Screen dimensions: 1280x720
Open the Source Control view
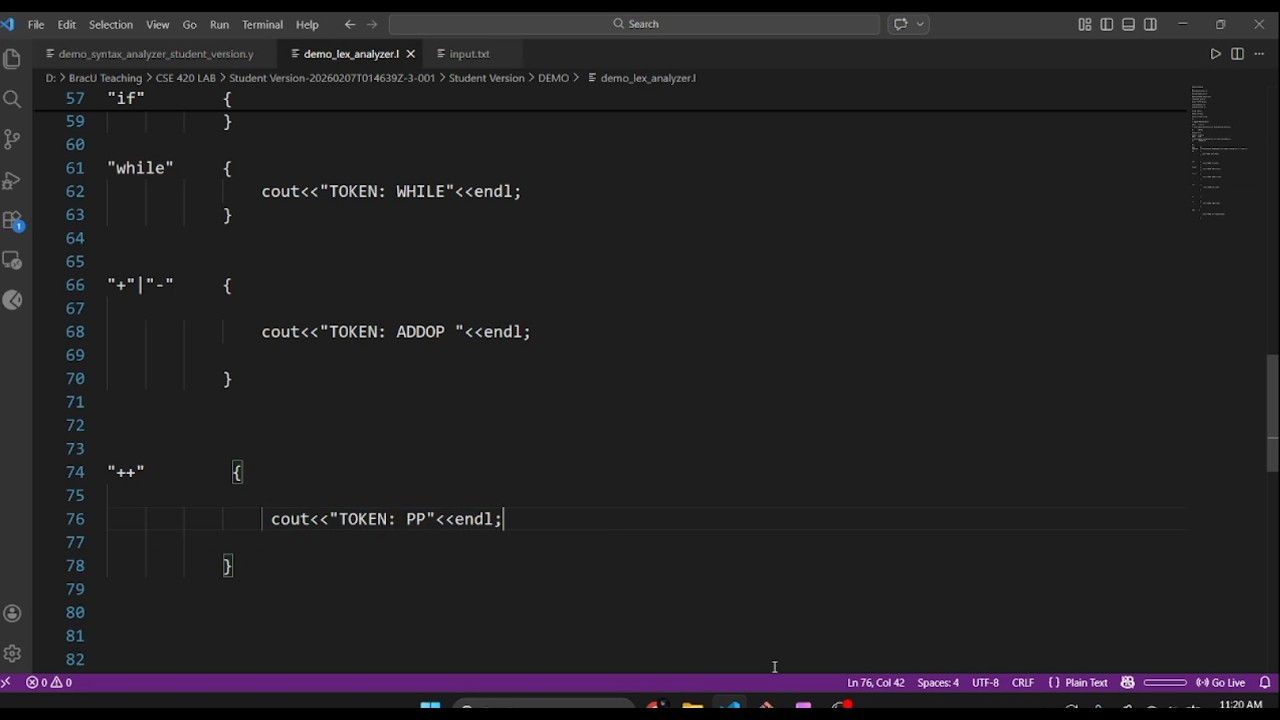(x=13, y=139)
